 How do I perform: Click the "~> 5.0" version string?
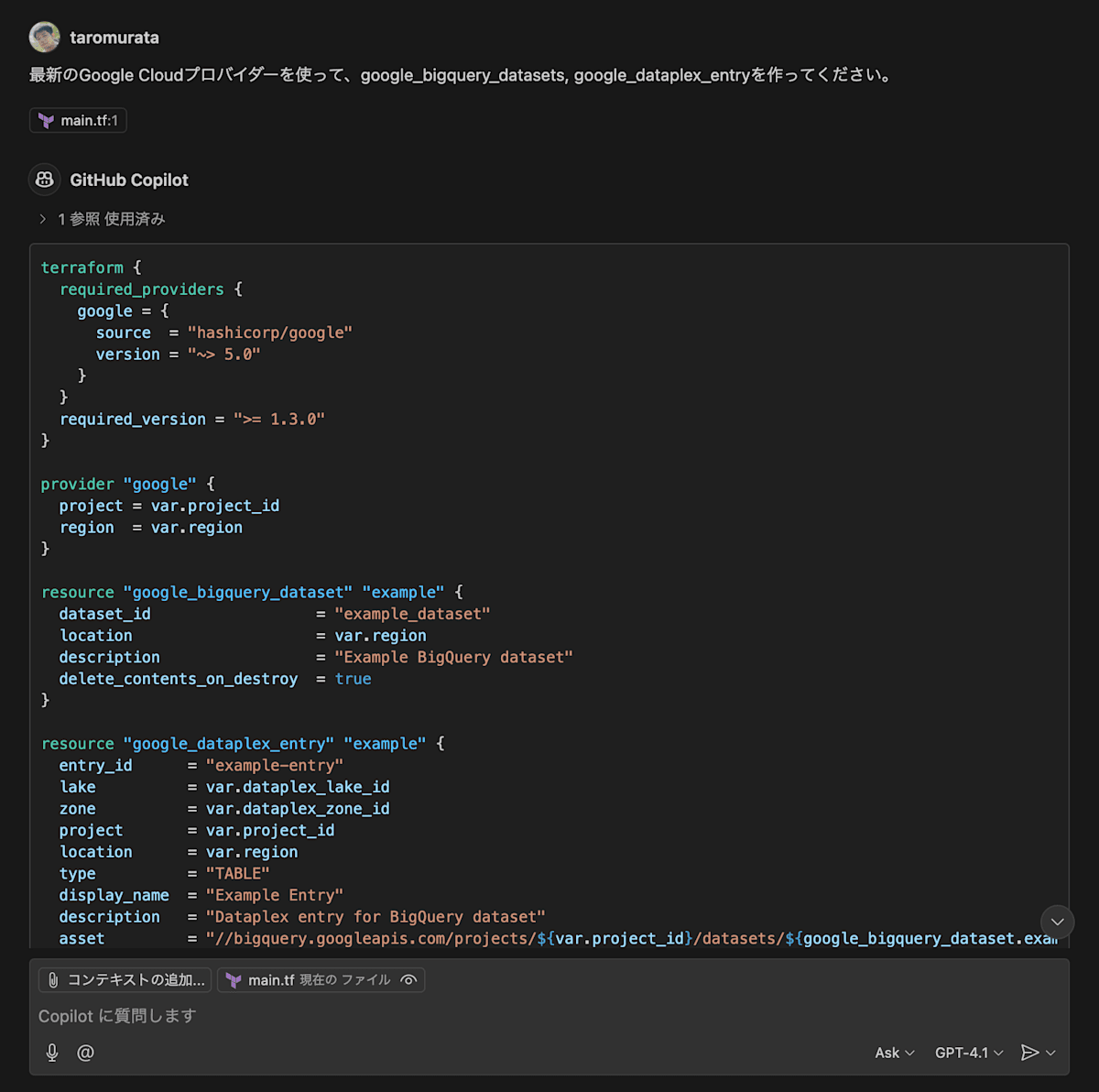(x=224, y=355)
